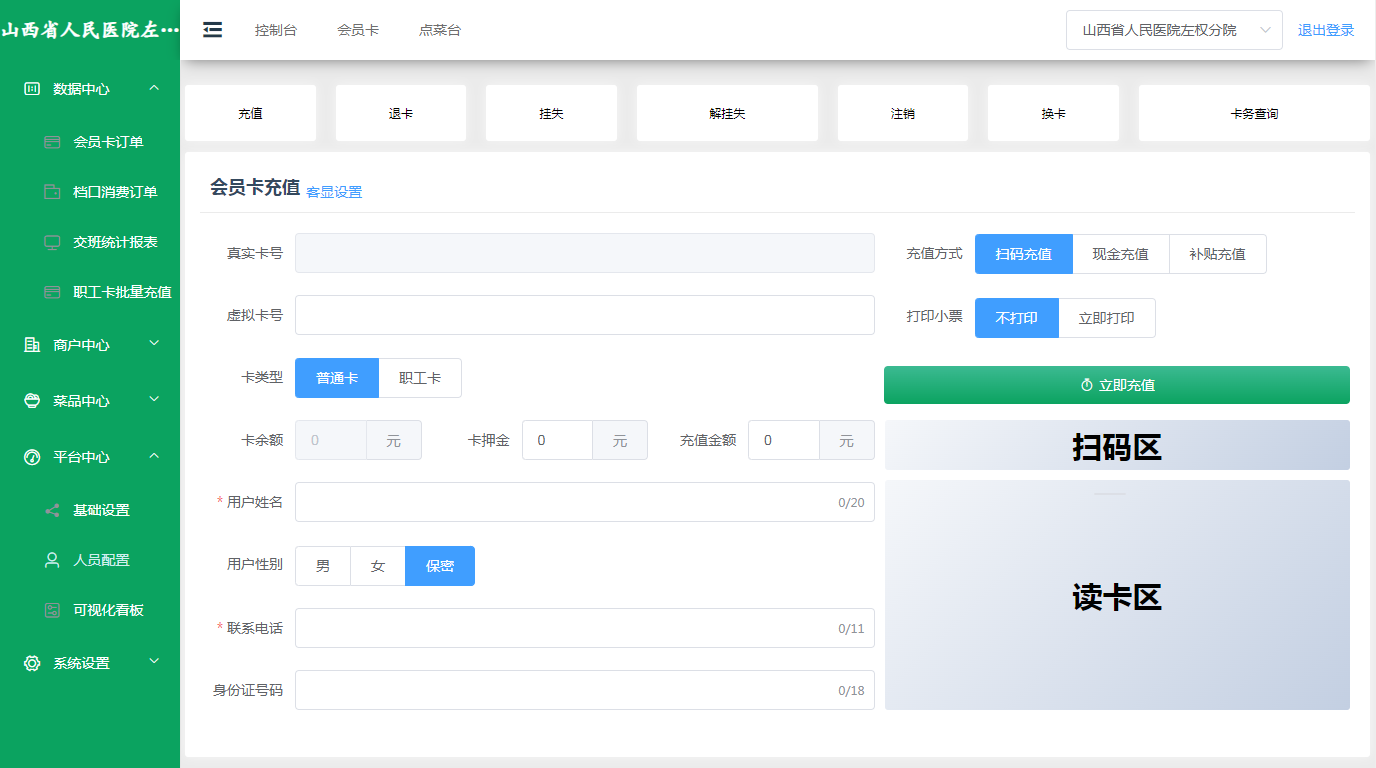Click the 职工卡批量充值 card icon
This screenshot has width=1376, height=768.
click(x=53, y=292)
